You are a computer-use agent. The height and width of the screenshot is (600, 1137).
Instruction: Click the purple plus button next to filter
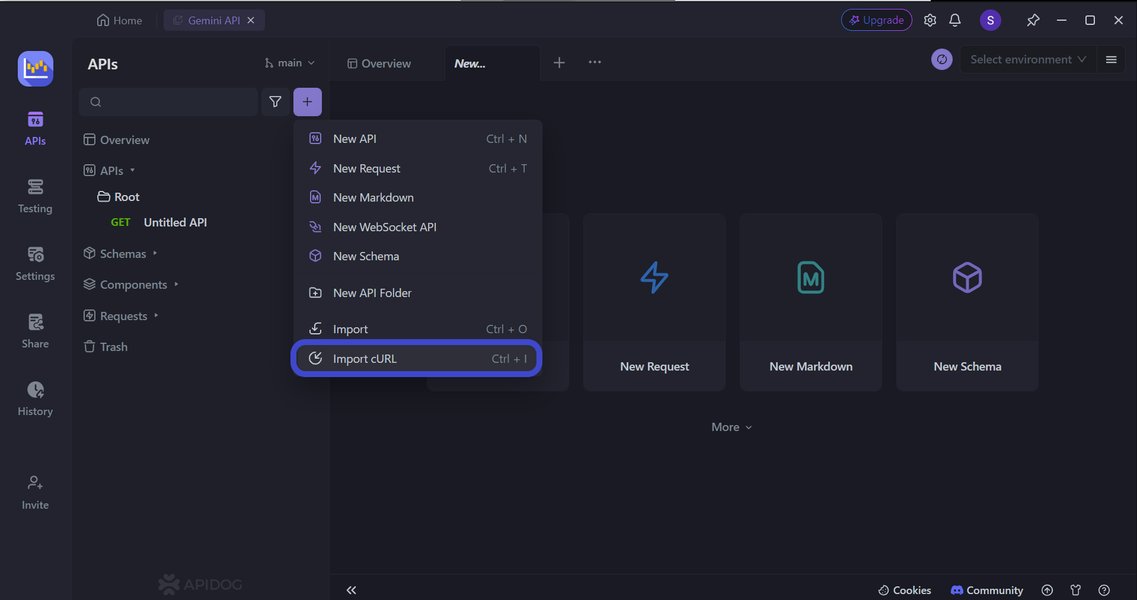307,102
